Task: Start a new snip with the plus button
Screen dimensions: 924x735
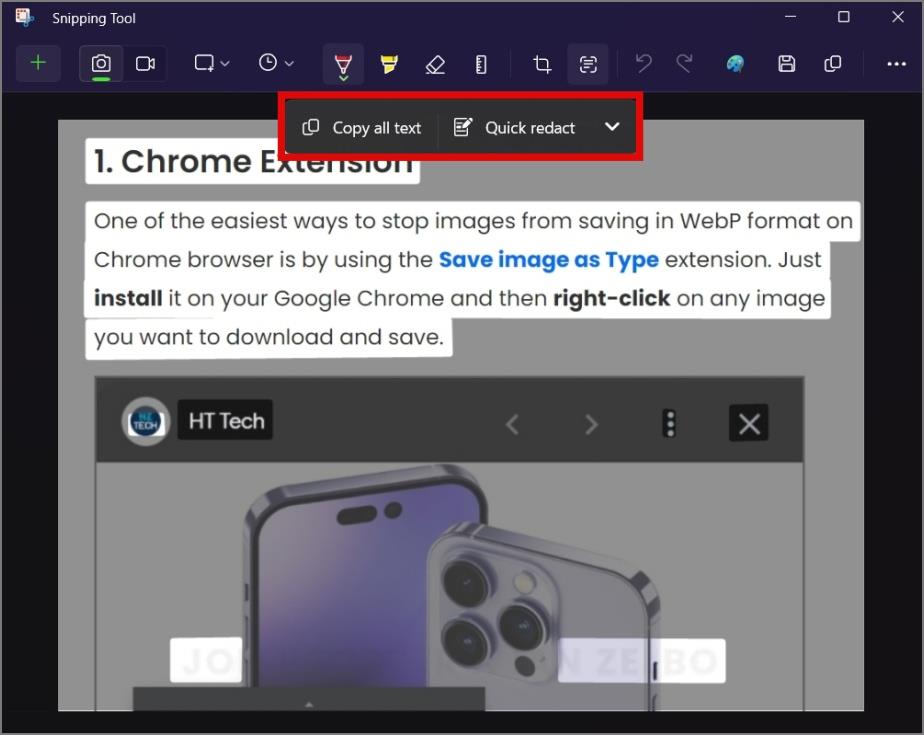Action: click(38, 63)
